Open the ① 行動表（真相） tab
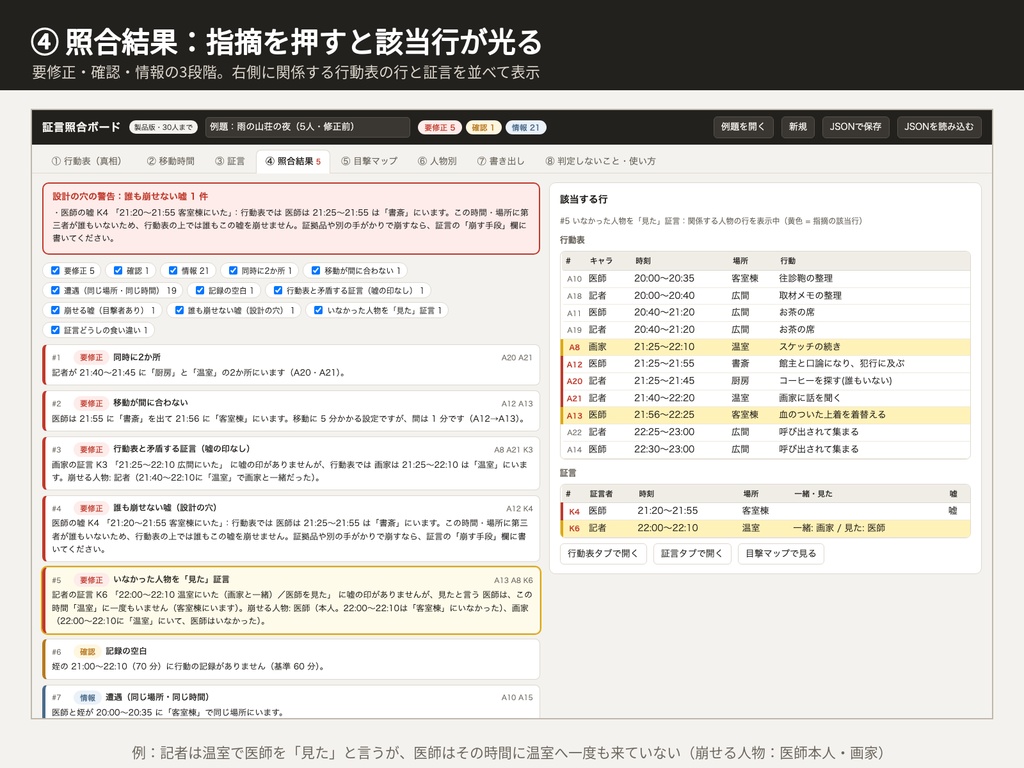 (86, 161)
